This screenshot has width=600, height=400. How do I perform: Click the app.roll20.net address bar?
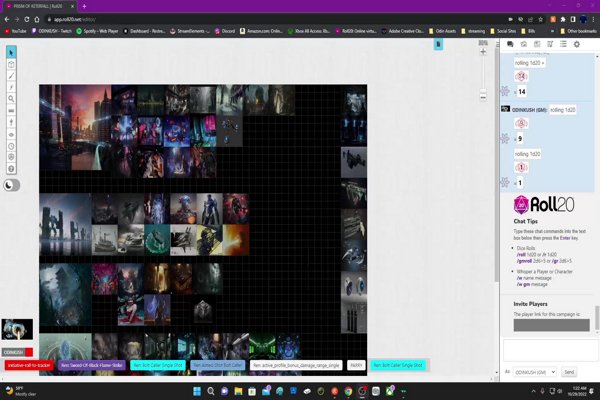[x=276, y=19]
